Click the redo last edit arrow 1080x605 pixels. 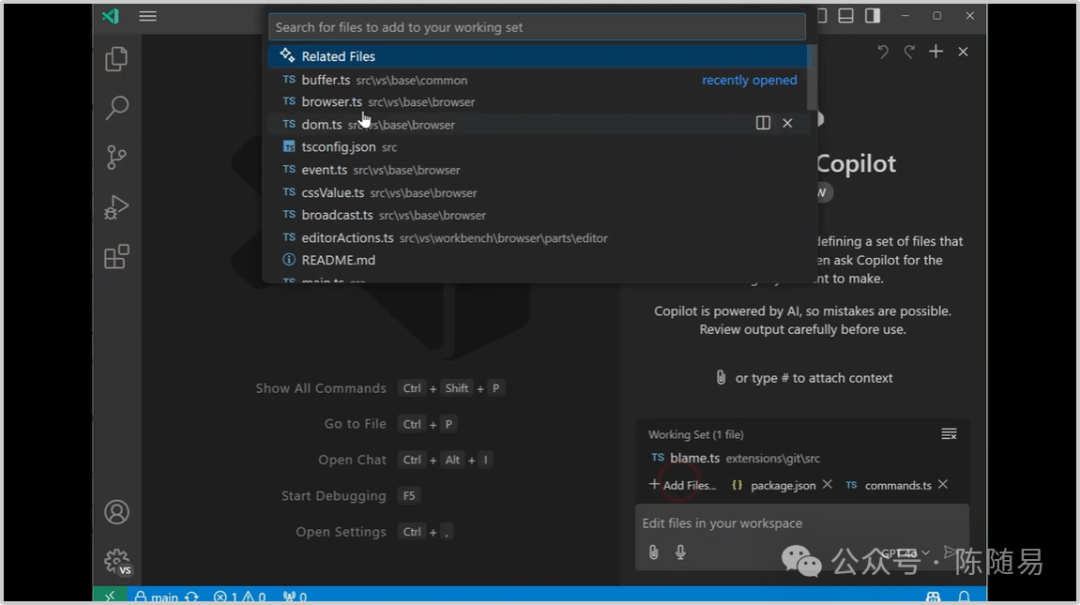(909, 52)
